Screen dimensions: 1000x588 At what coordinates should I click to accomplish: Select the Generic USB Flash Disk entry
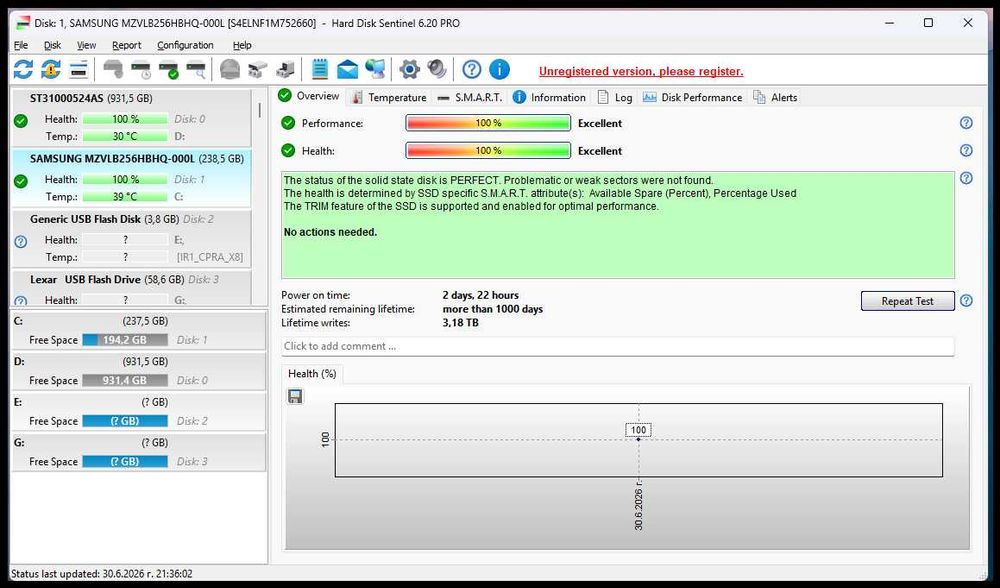131,239
